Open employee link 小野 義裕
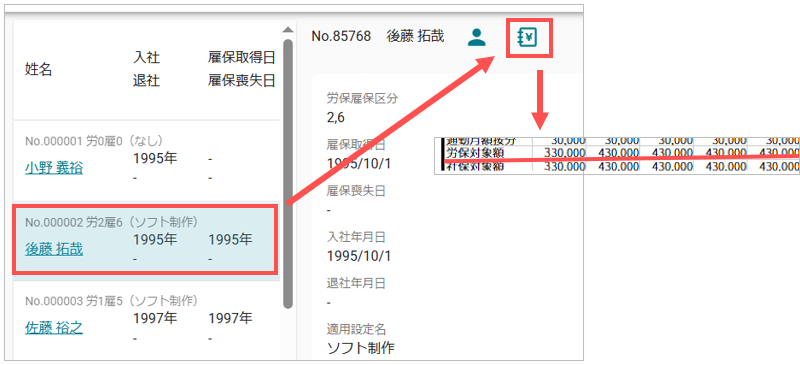 point(54,168)
